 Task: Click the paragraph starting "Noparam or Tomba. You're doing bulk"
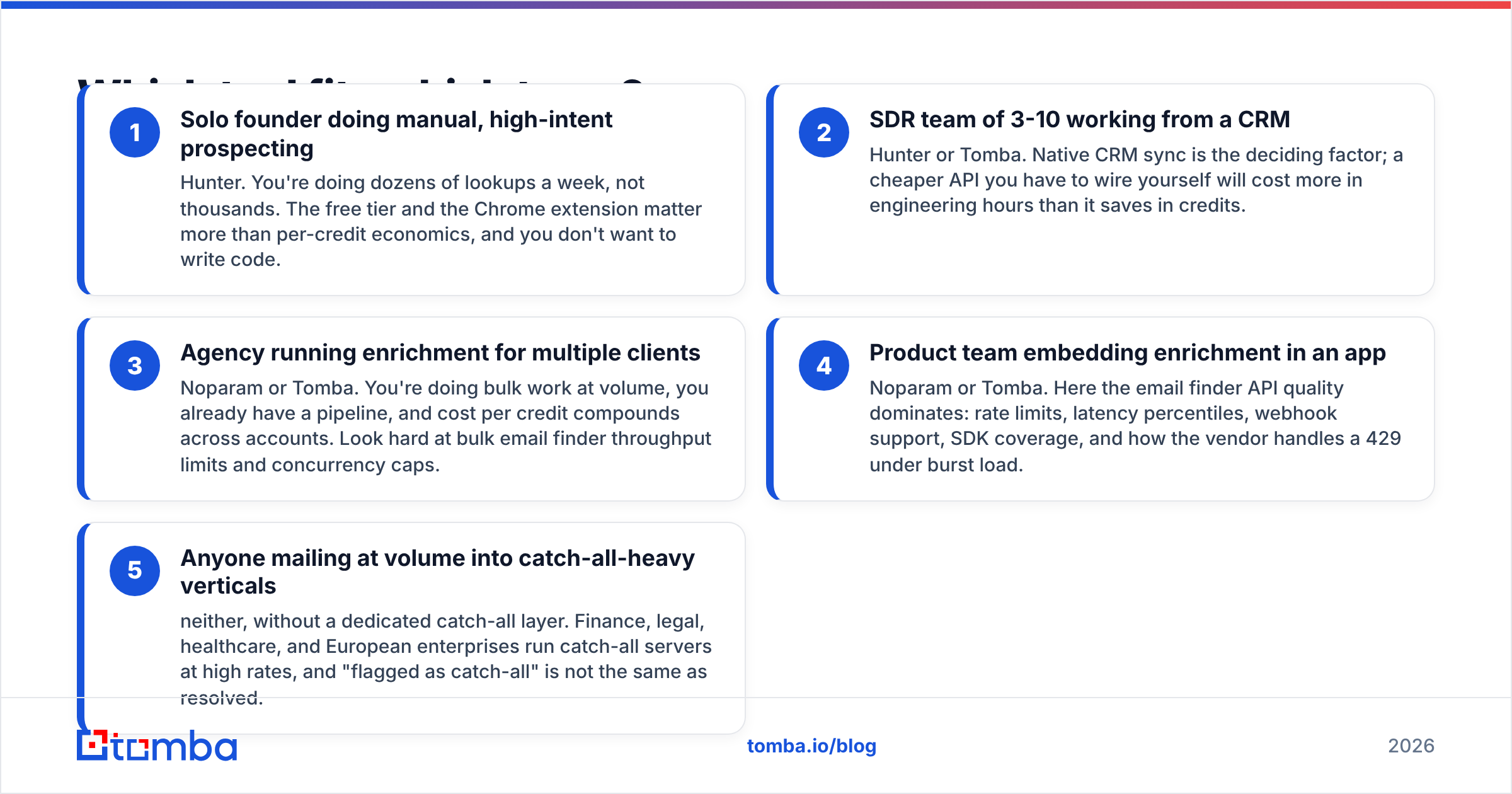446,426
